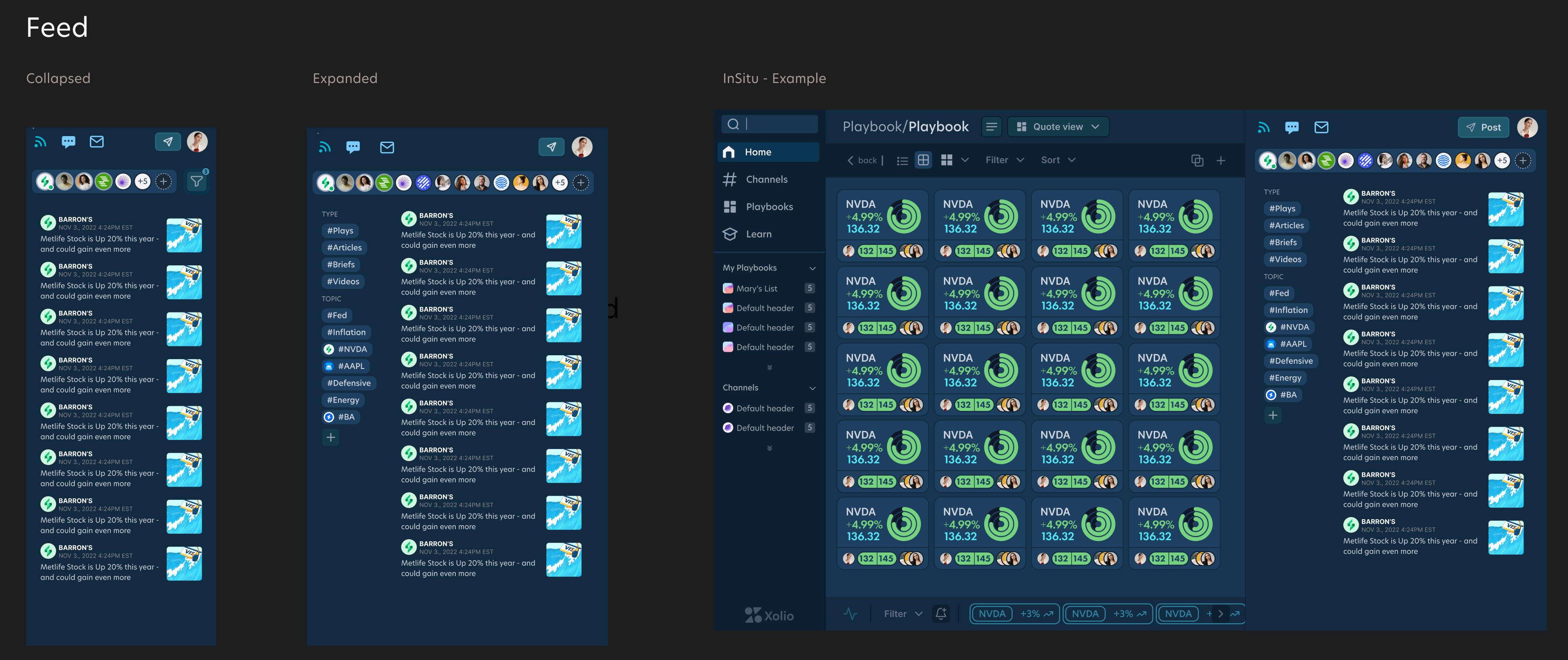The height and width of the screenshot is (660, 1568).
Task: Select the list view icon in Playbook toolbar
Action: 902,160
